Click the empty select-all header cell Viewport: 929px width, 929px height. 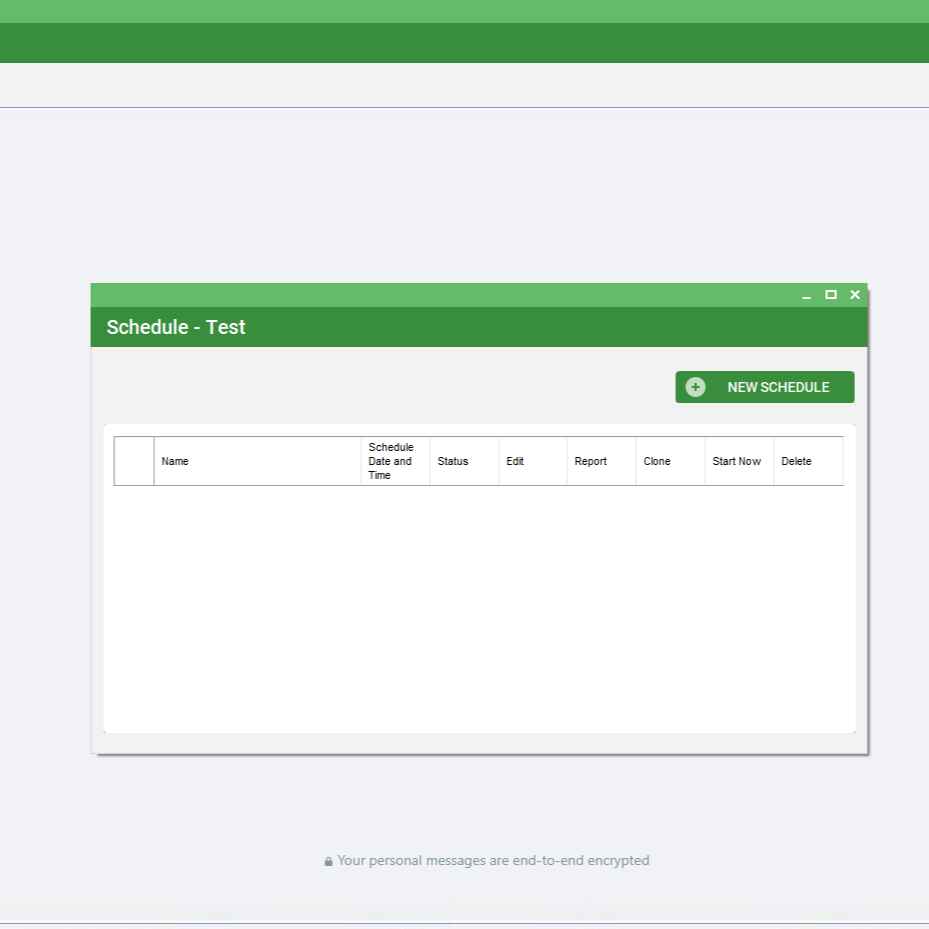point(134,461)
